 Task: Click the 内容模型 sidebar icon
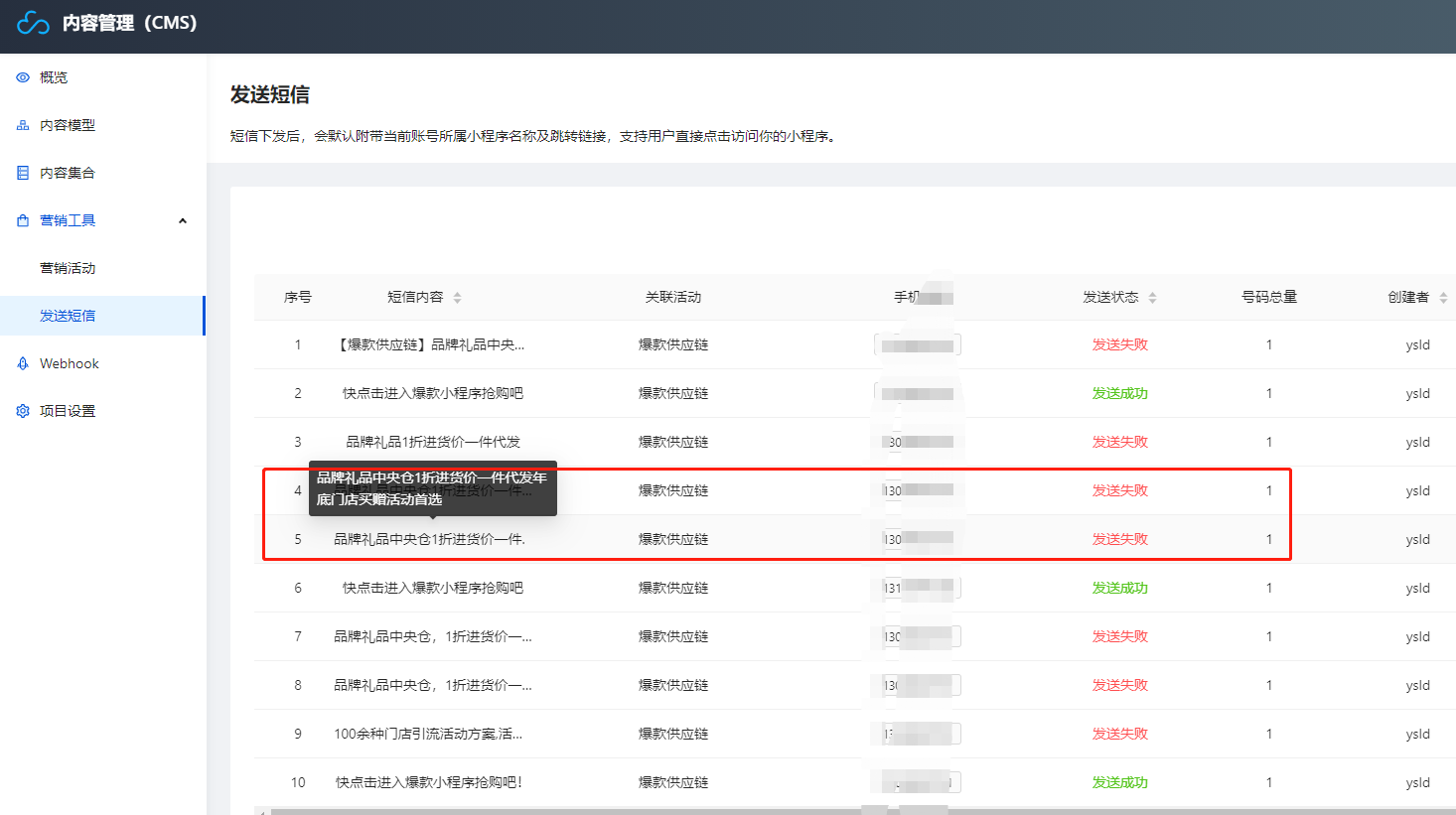pyautogui.click(x=23, y=125)
